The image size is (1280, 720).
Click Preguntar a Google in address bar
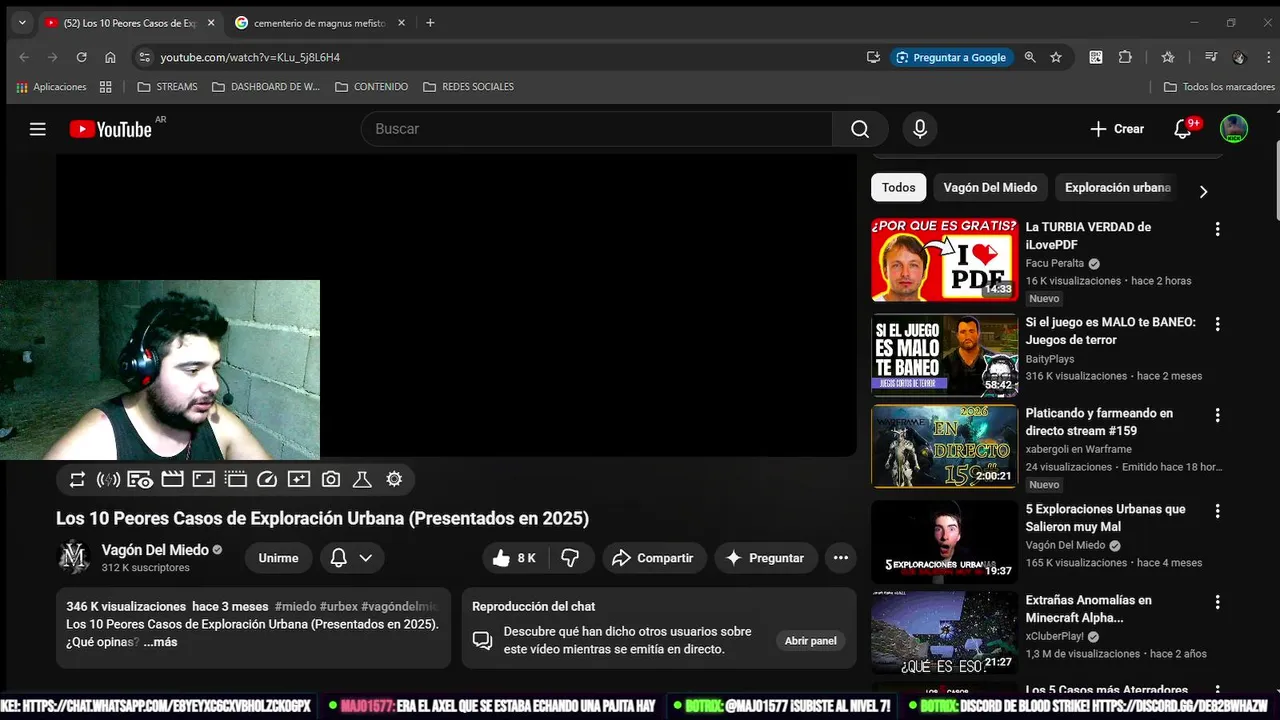coord(951,57)
